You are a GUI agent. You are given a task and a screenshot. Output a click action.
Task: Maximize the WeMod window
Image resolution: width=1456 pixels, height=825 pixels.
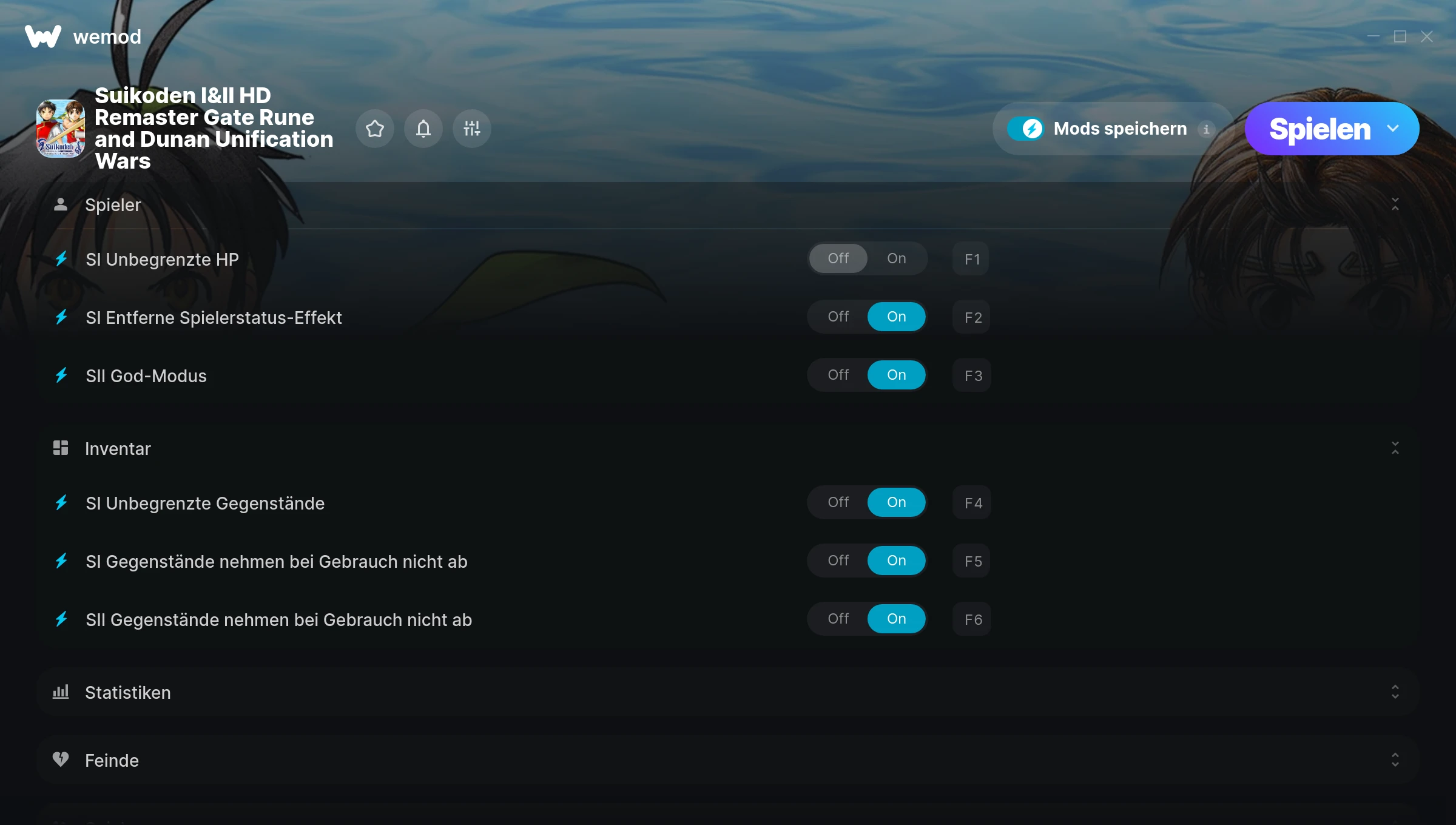1400,37
